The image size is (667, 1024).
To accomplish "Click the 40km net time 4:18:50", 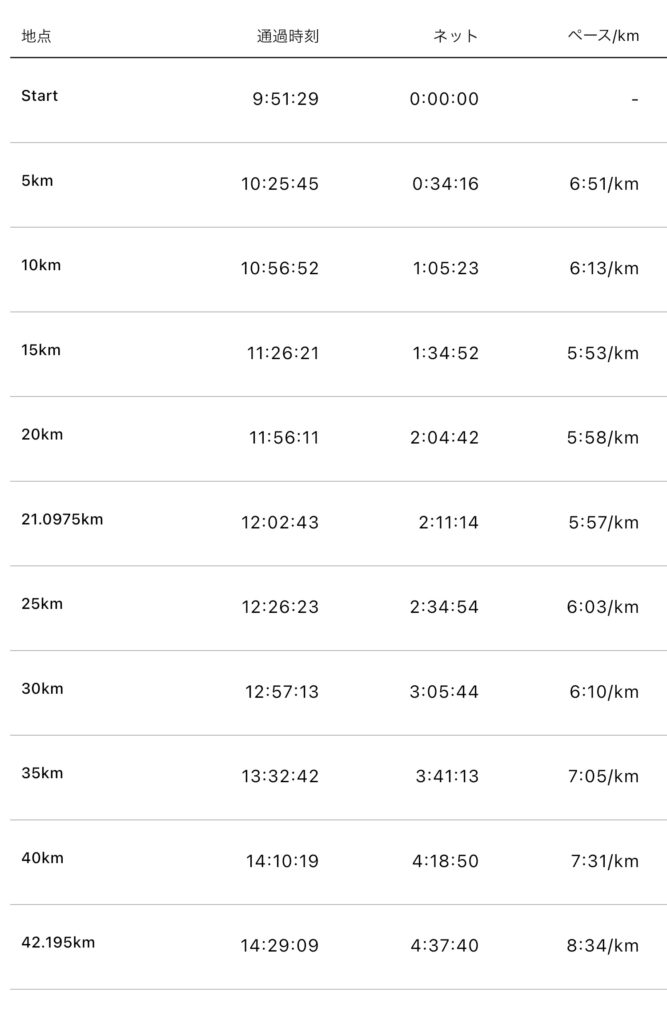I will click(x=444, y=861).
